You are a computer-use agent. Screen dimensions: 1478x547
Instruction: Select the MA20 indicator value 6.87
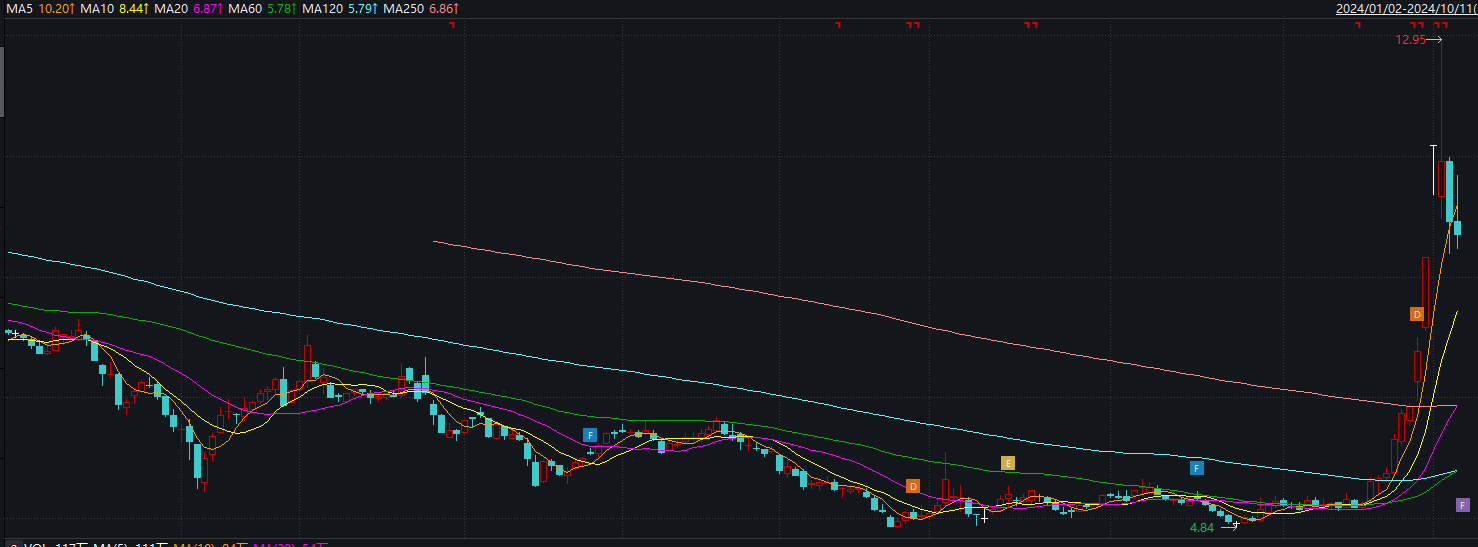pyautogui.click(x=209, y=9)
